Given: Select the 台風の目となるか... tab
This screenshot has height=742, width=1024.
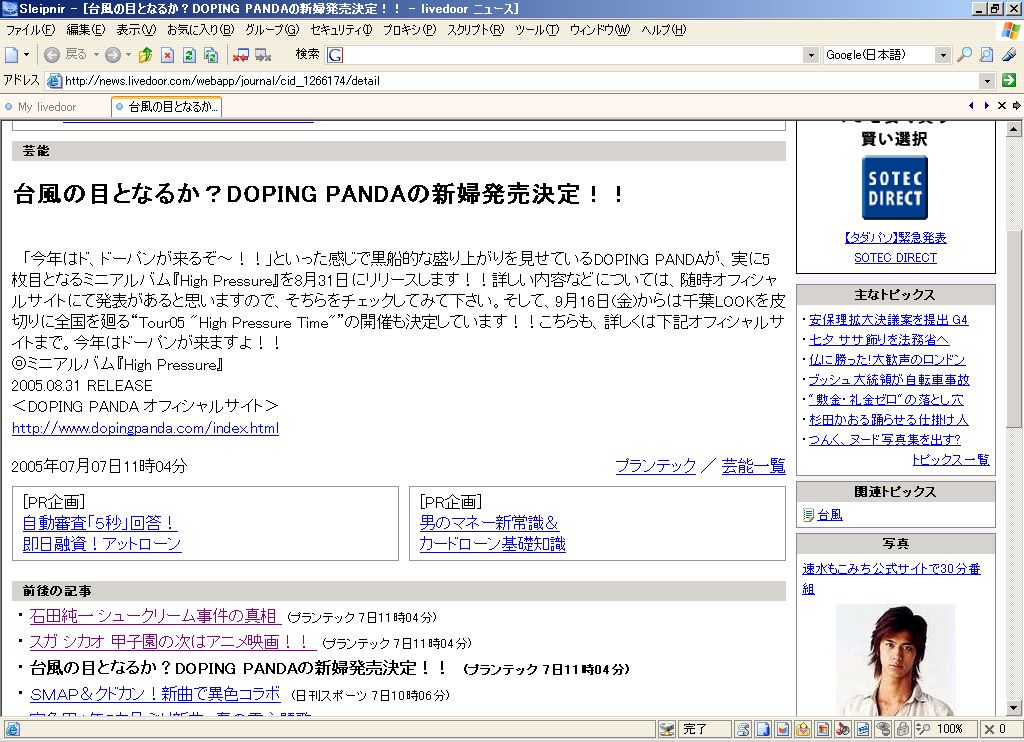Looking at the screenshot, I should tap(167, 106).
